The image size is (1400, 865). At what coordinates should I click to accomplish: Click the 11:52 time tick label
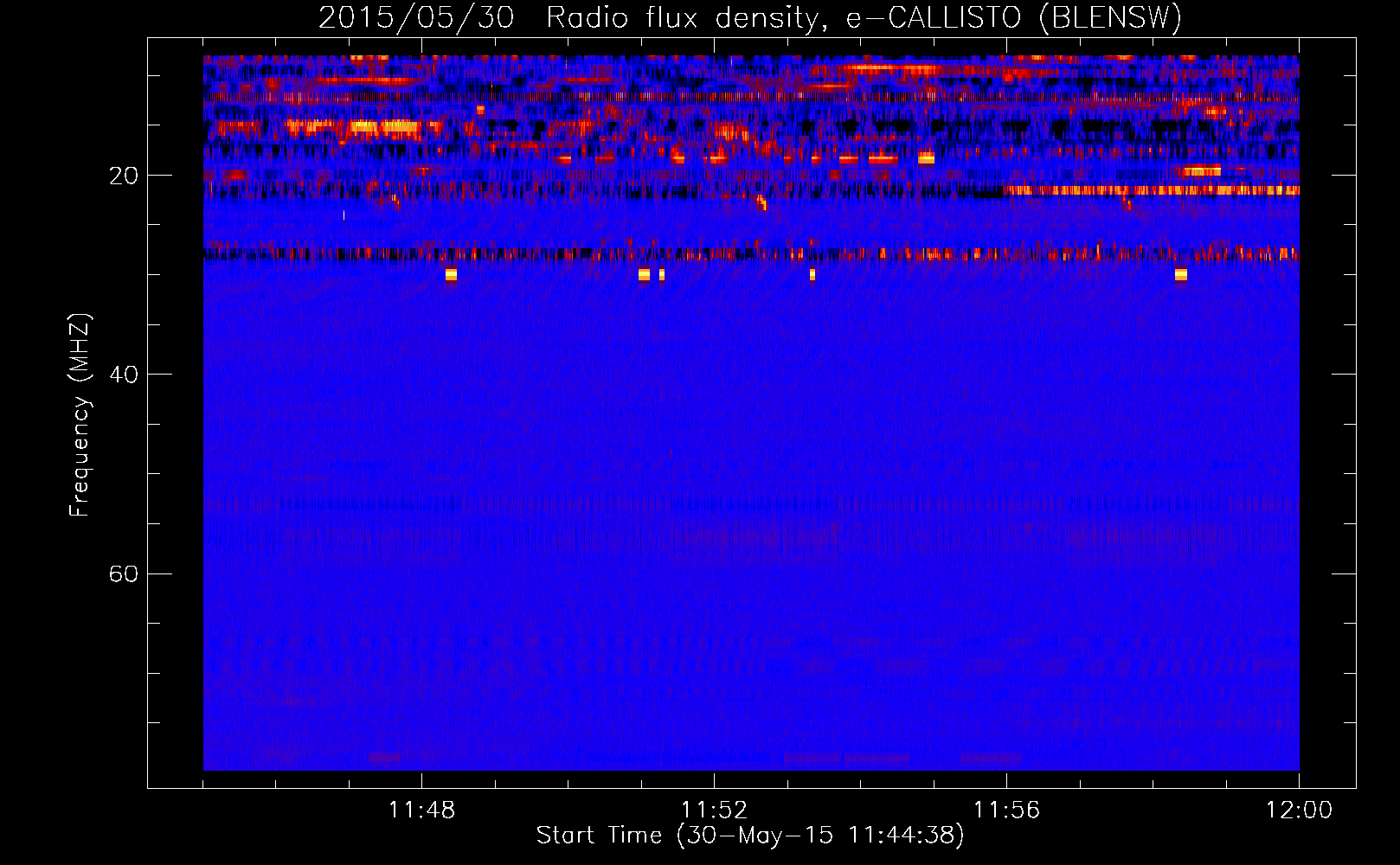(x=714, y=811)
